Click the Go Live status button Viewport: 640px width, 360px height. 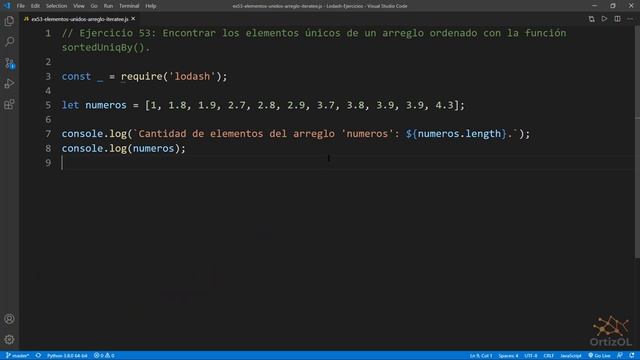pos(599,356)
